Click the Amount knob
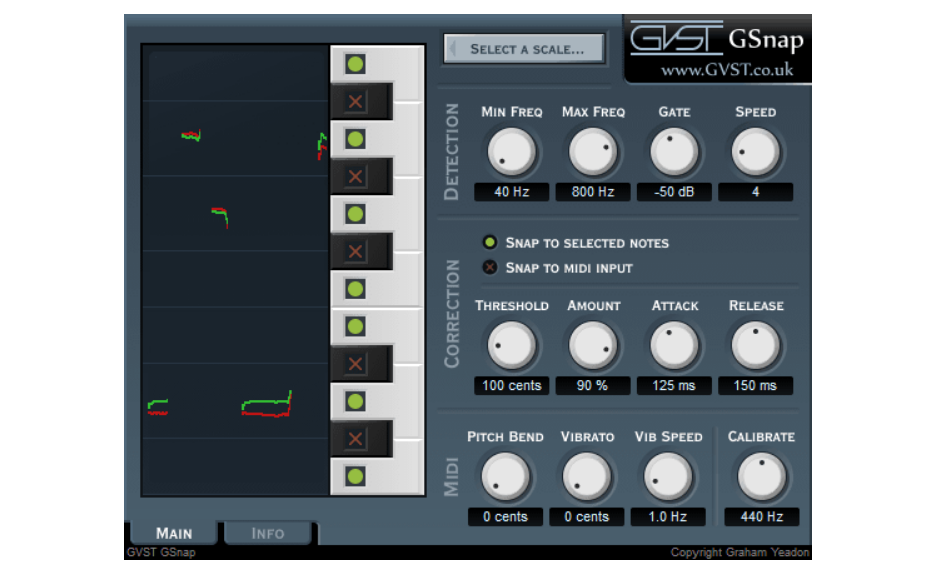Viewport: 930px width, 577px height. coord(593,346)
